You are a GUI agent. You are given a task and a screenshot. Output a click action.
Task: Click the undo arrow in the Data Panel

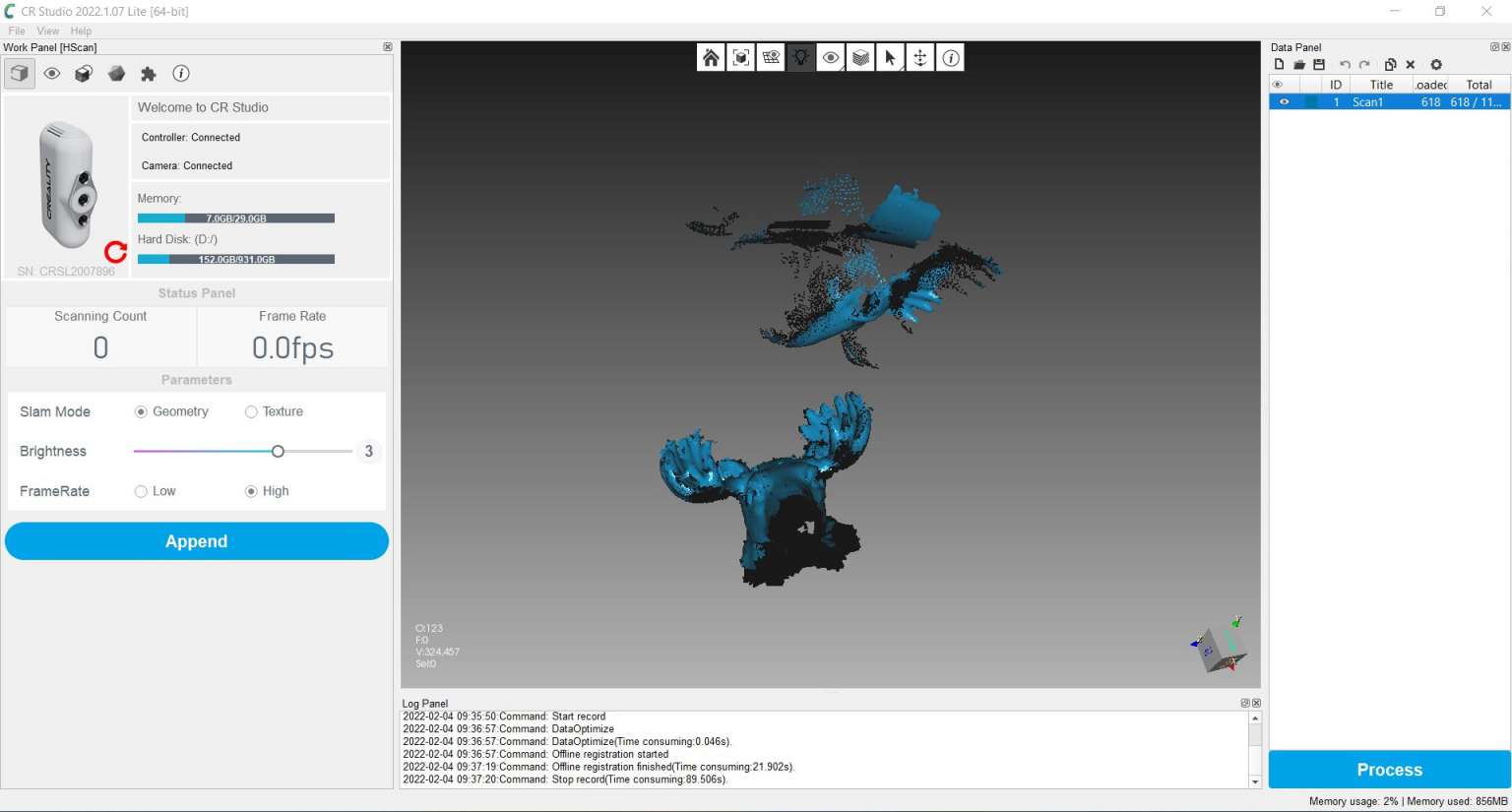tap(1346, 64)
